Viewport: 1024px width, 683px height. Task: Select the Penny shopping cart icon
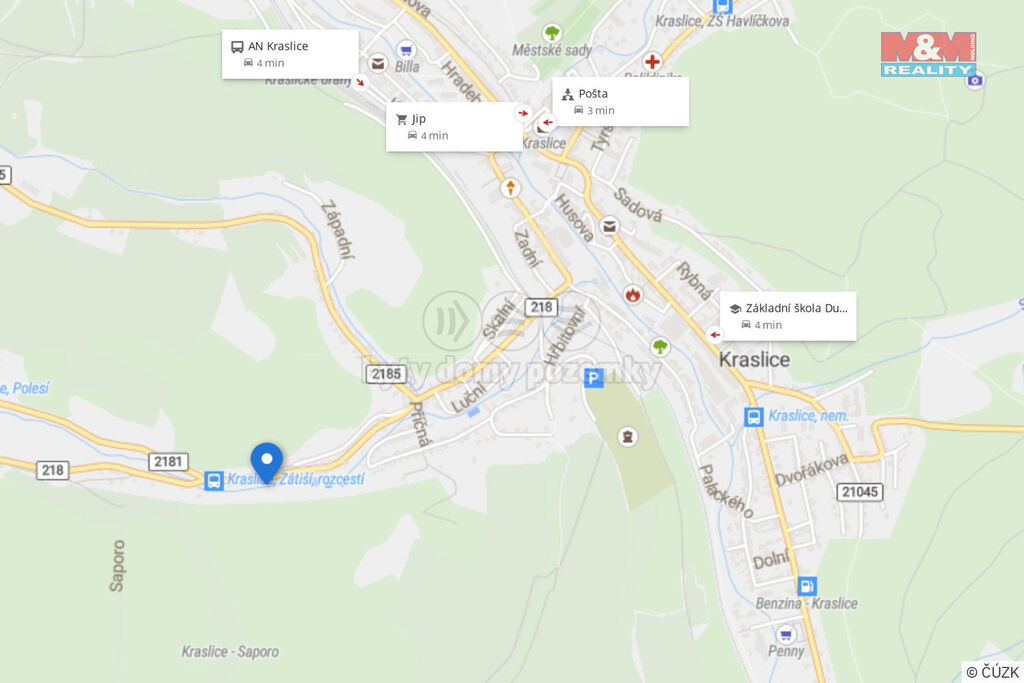pos(786,633)
